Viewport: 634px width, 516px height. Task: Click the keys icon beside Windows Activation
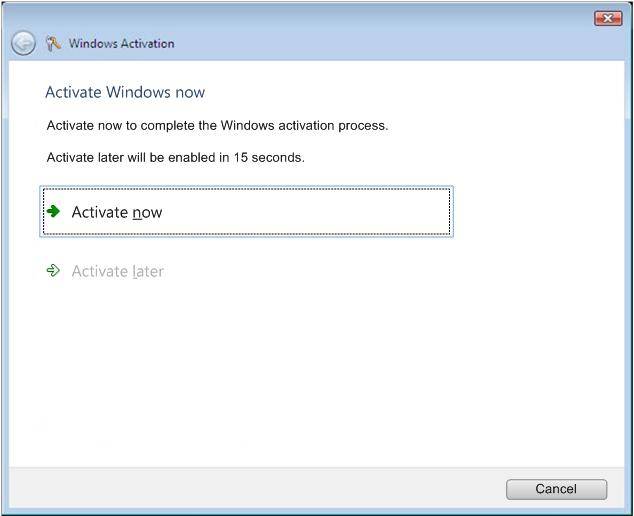tap(53, 43)
